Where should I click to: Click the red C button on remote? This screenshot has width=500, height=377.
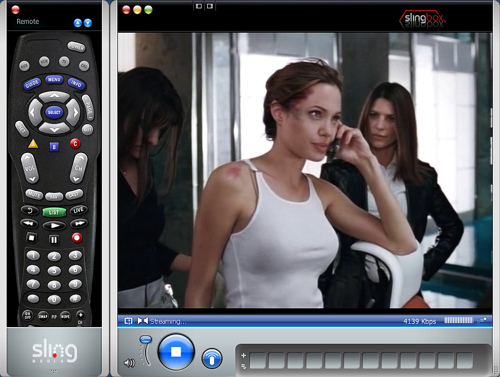pyautogui.click(x=75, y=144)
